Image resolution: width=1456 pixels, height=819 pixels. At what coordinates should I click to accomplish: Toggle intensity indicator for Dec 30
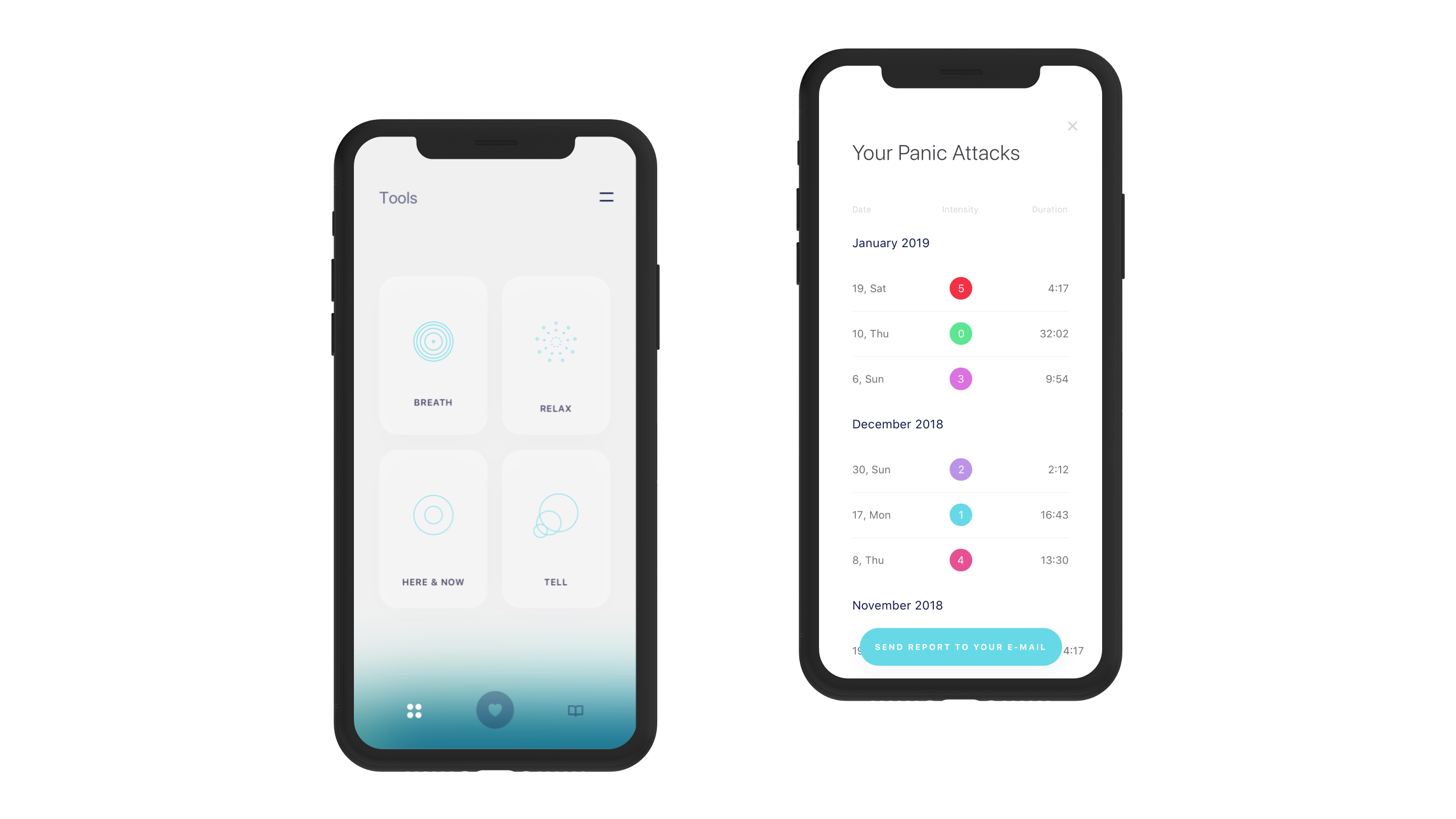point(960,468)
